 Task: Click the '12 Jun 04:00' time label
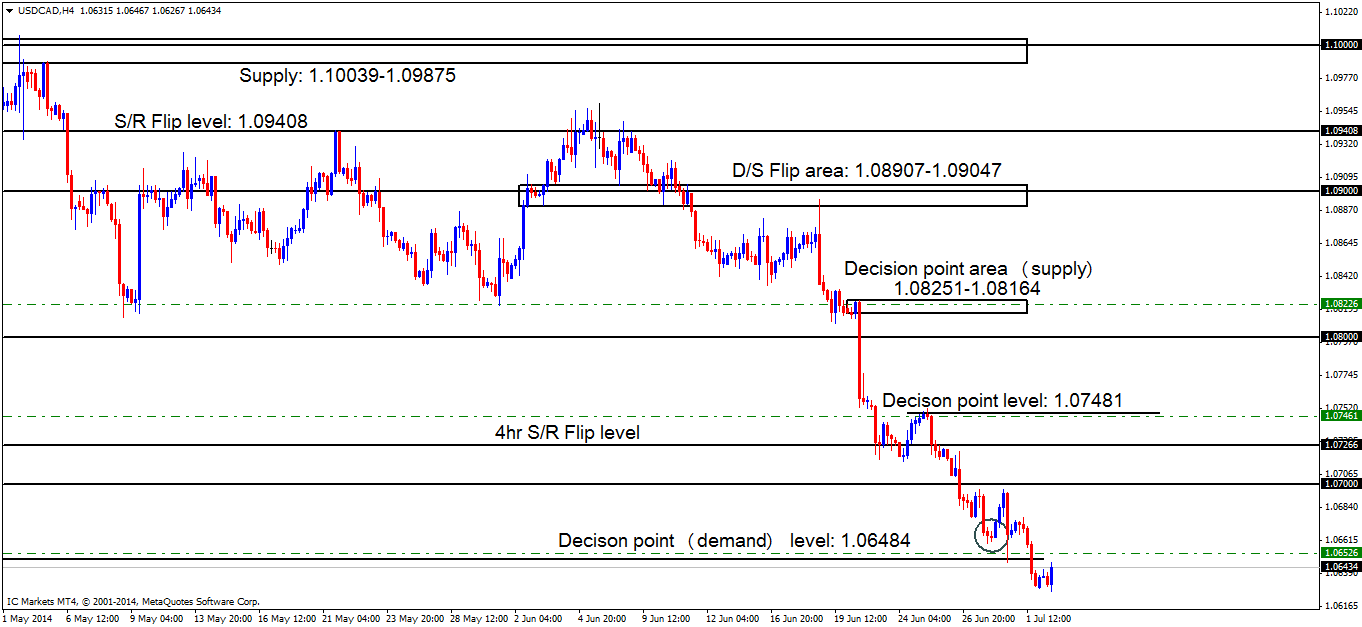pyautogui.click(x=732, y=618)
